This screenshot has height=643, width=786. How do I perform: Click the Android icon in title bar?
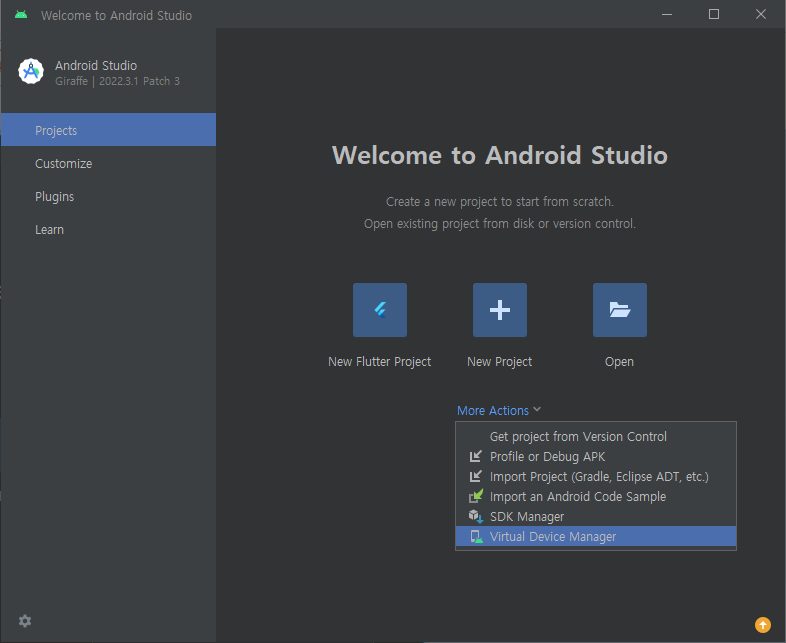pyautogui.click(x=21, y=15)
